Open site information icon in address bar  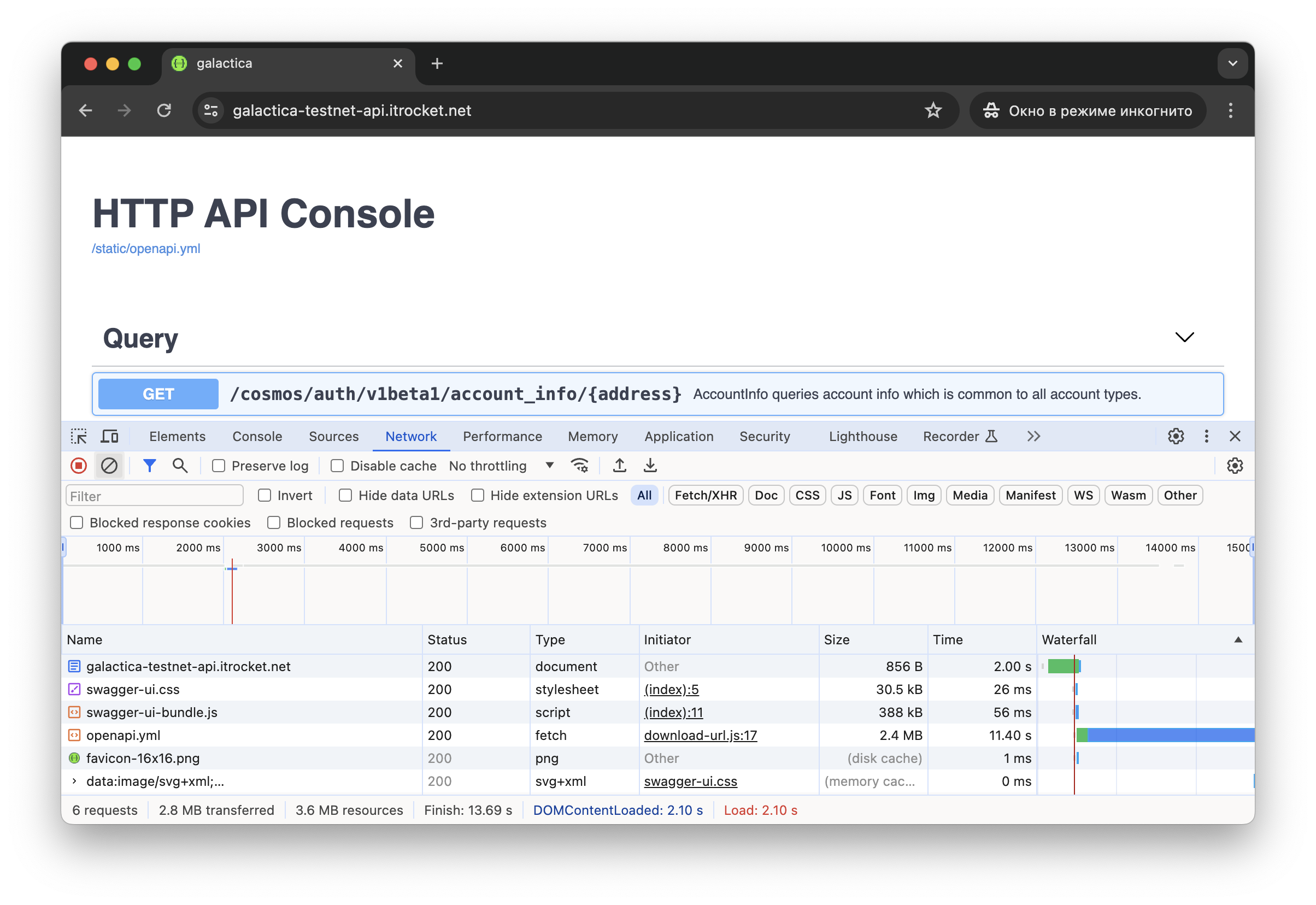[211, 110]
